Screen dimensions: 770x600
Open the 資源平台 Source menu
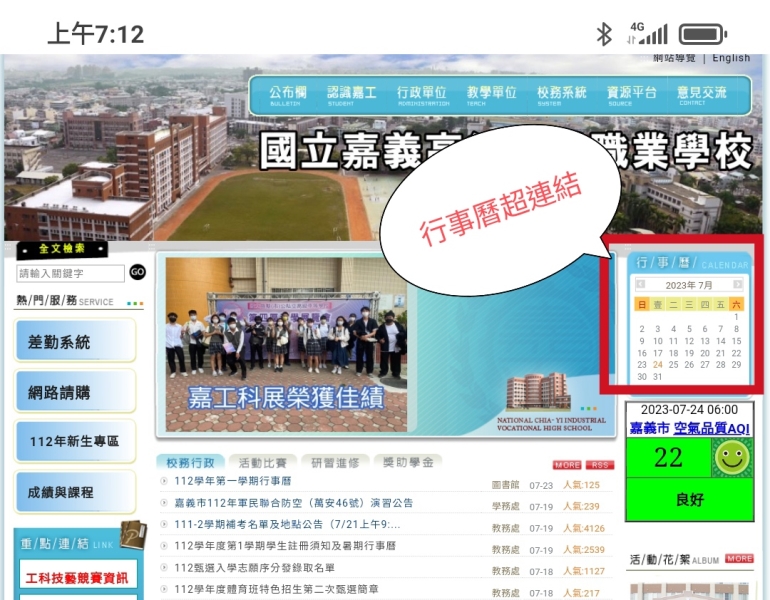pos(631,95)
